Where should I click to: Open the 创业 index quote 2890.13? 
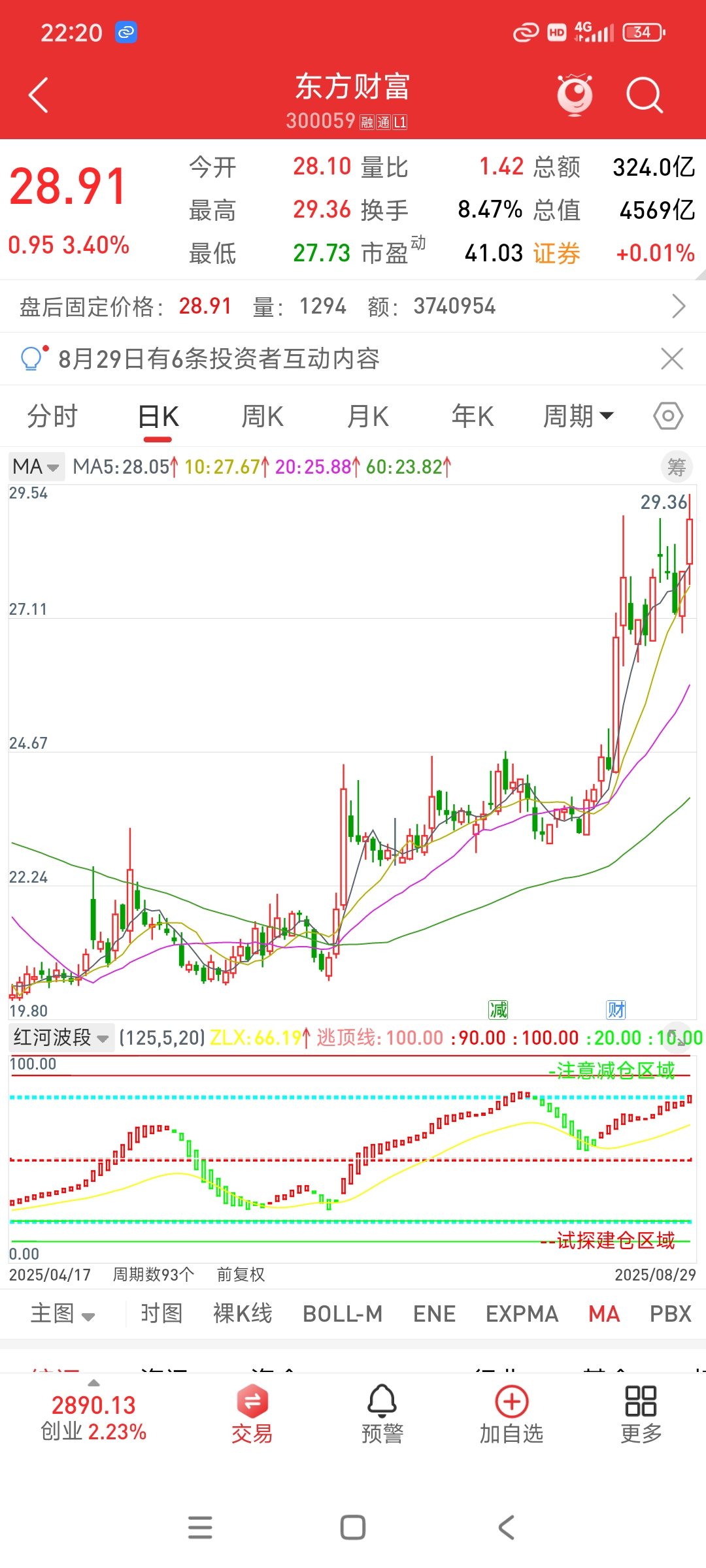pyautogui.click(x=93, y=1418)
